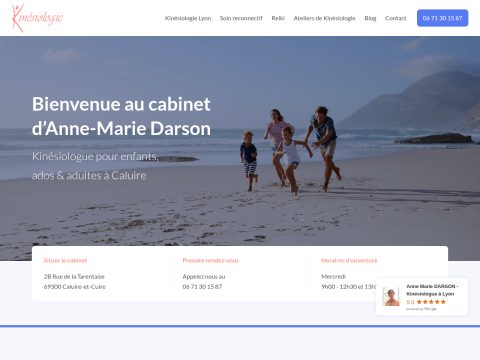Click the Kinésiologie logo
This screenshot has height=360, width=480.
(x=37, y=18)
